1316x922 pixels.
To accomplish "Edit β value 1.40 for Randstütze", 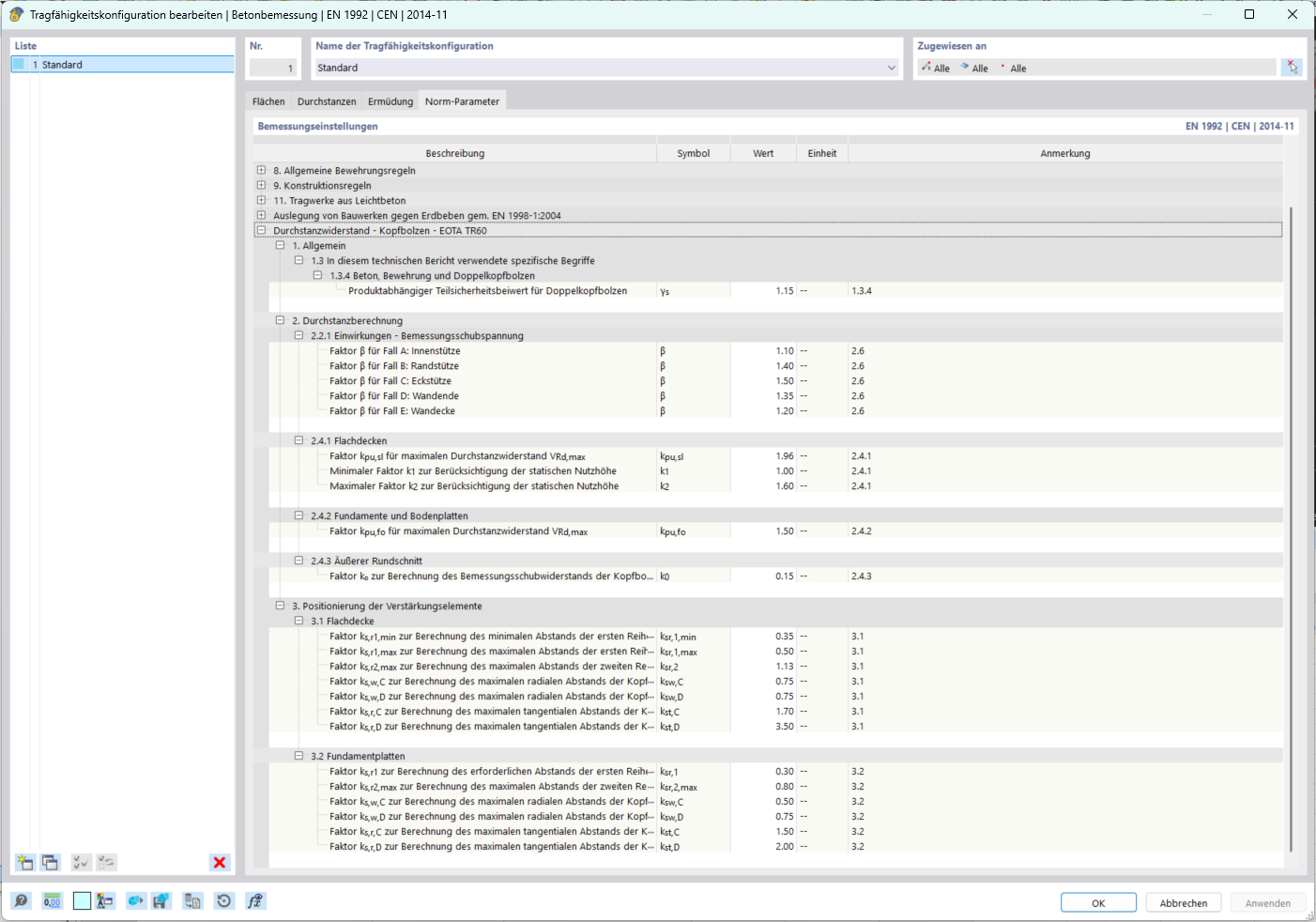I will click(x=763, y=365).
